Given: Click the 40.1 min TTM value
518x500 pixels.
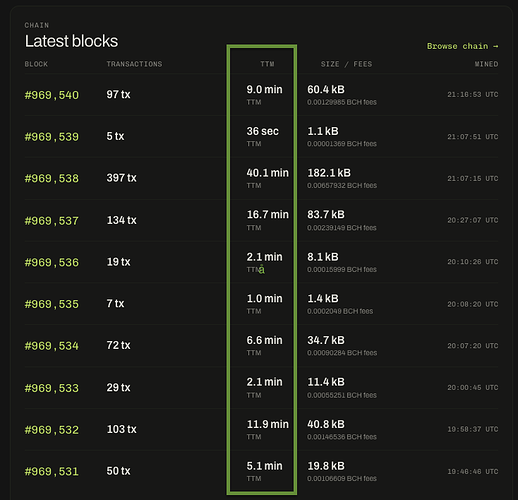Looking at the screenshot, I should 268,173.
